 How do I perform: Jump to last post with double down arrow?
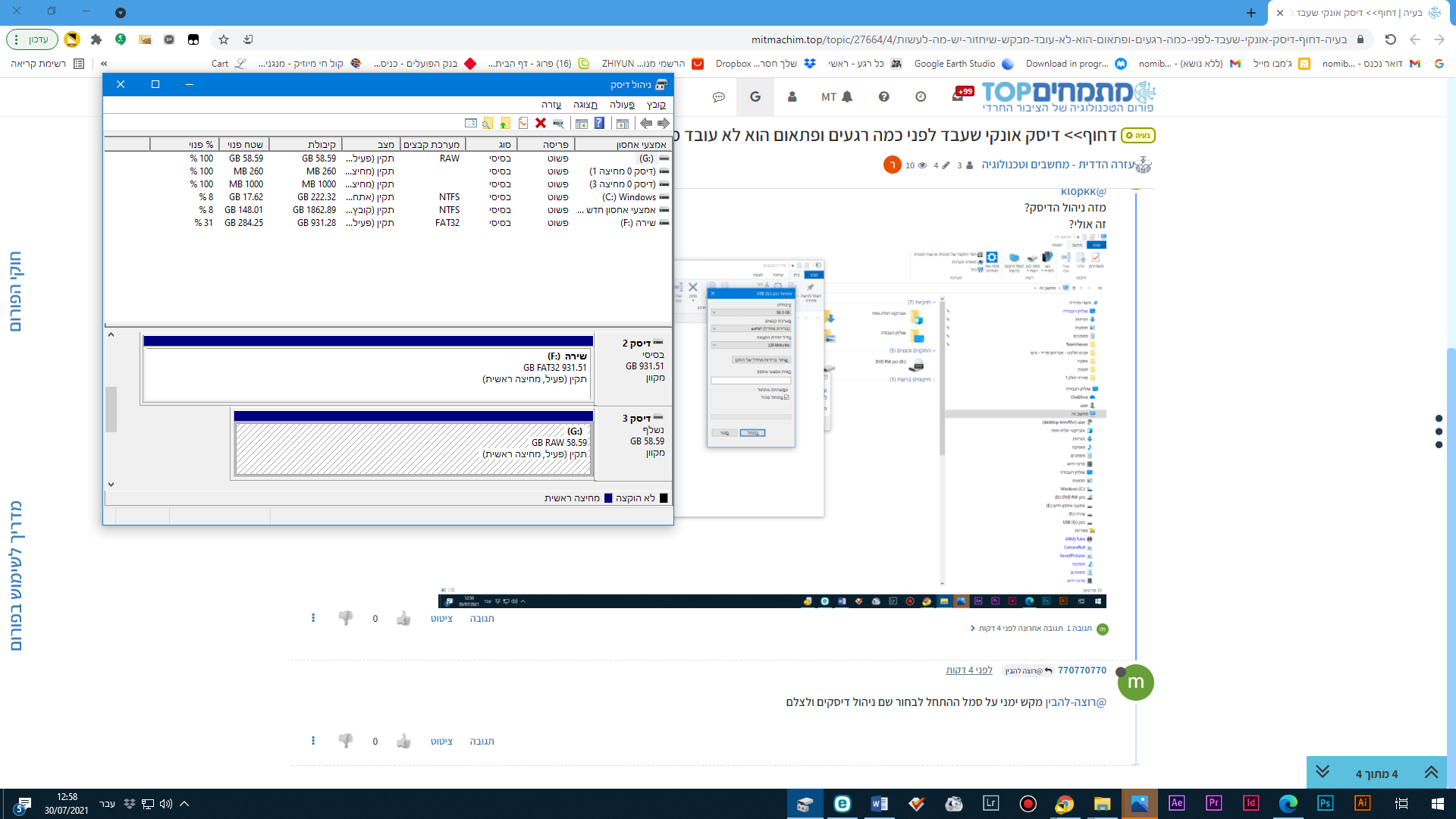tap(1323, 773)
